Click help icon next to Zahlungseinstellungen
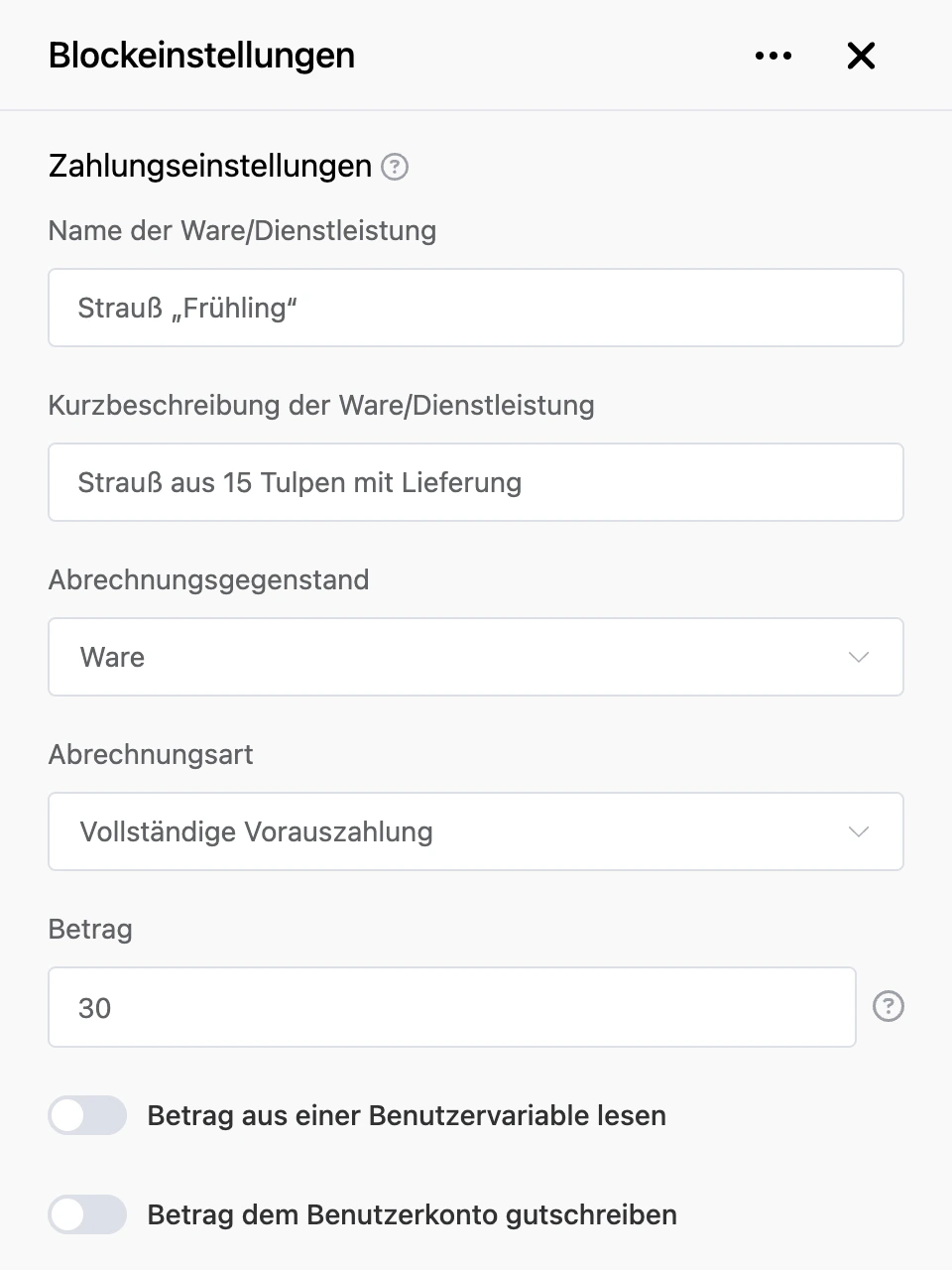Image resolution: width=952 pixels, height=1270 pixels. click(395, 167)
